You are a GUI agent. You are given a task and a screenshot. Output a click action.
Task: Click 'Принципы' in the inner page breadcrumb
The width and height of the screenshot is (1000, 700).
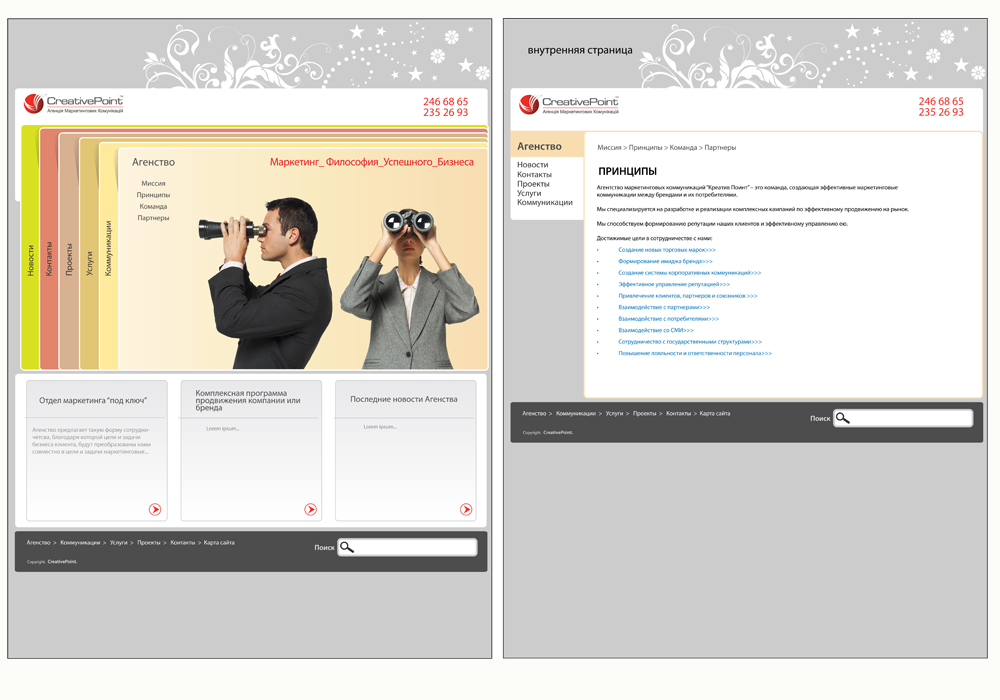click(x=645, y=147)
